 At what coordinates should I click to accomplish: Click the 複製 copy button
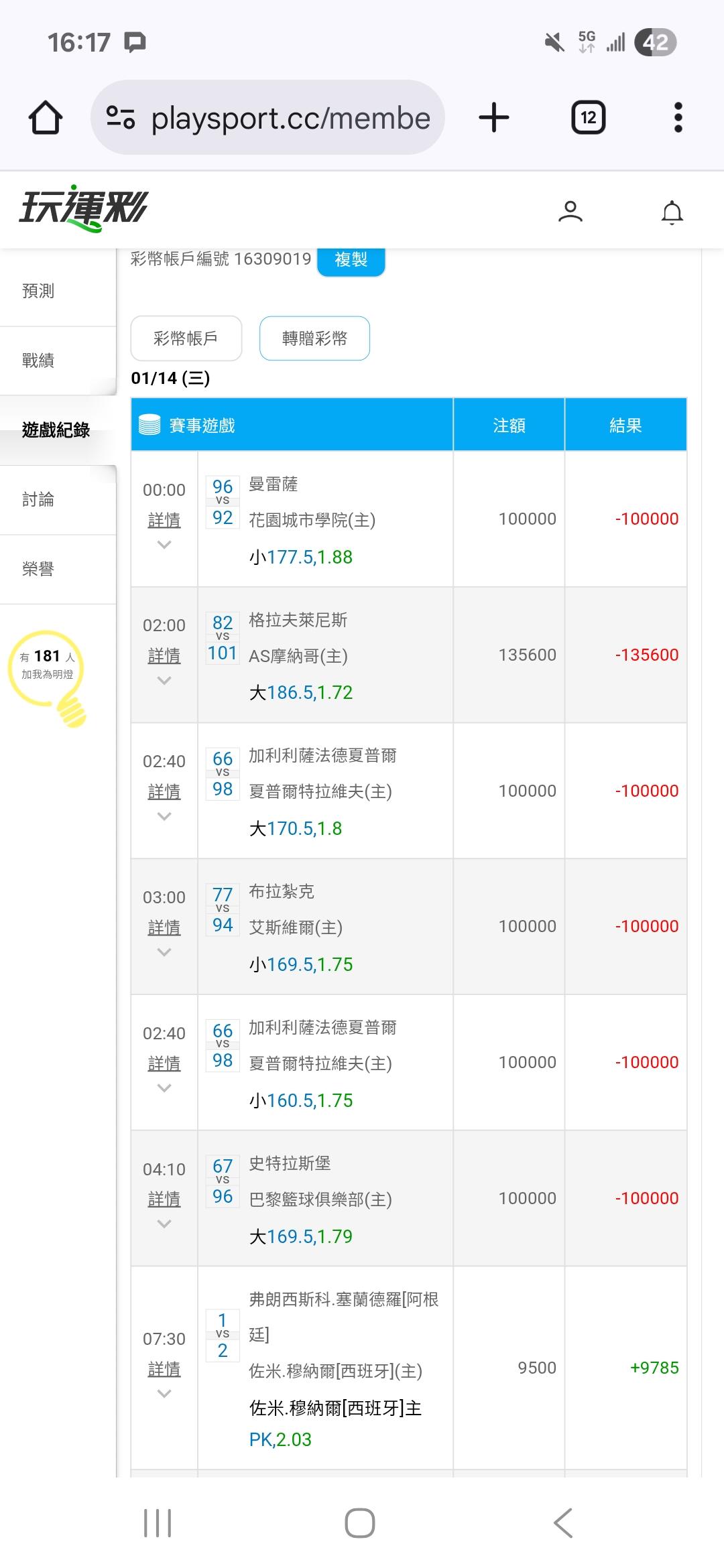[351, 259]
